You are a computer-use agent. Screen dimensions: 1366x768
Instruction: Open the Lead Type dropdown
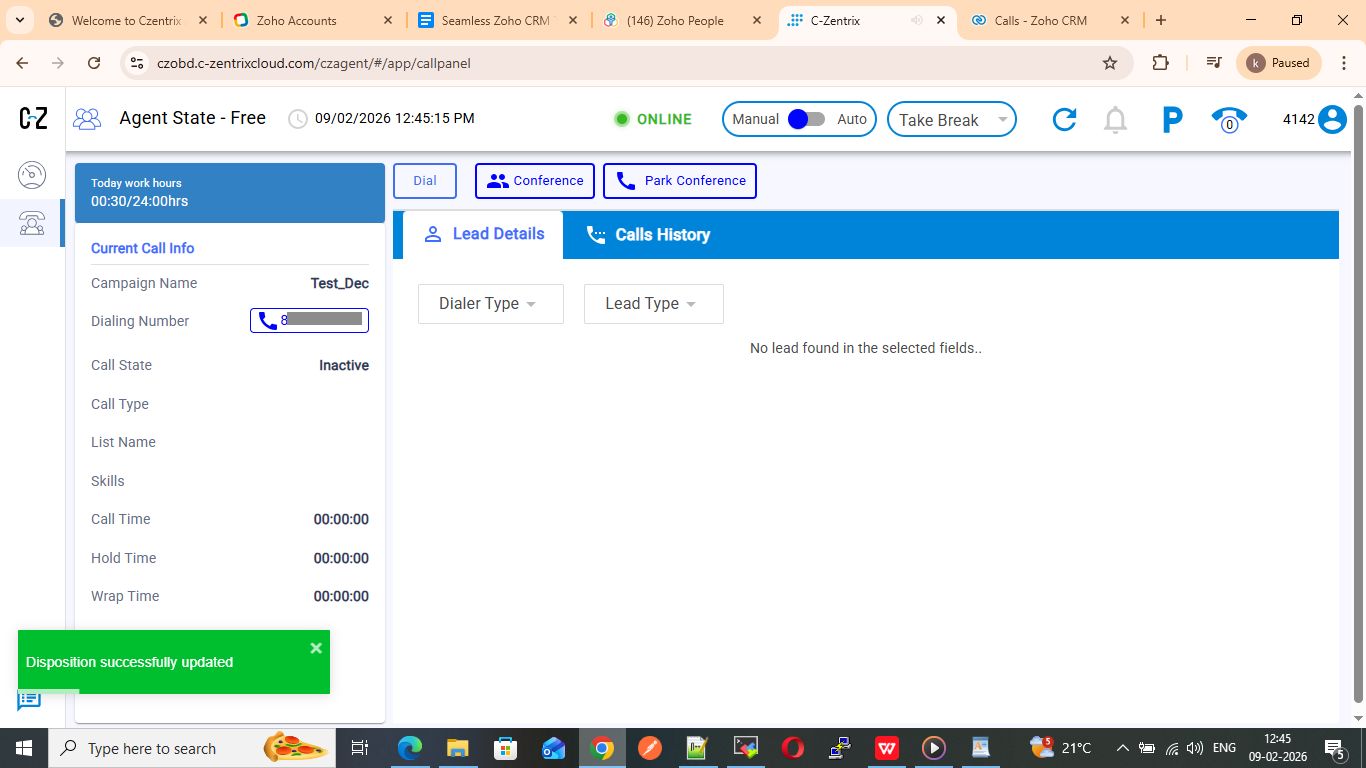[653, 304]
